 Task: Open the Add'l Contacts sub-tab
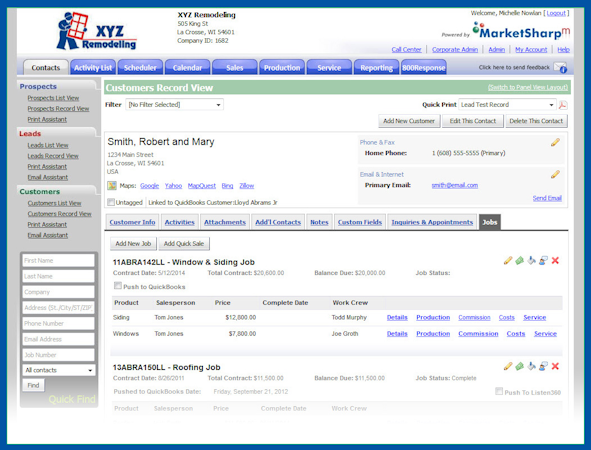click(278, 222)
